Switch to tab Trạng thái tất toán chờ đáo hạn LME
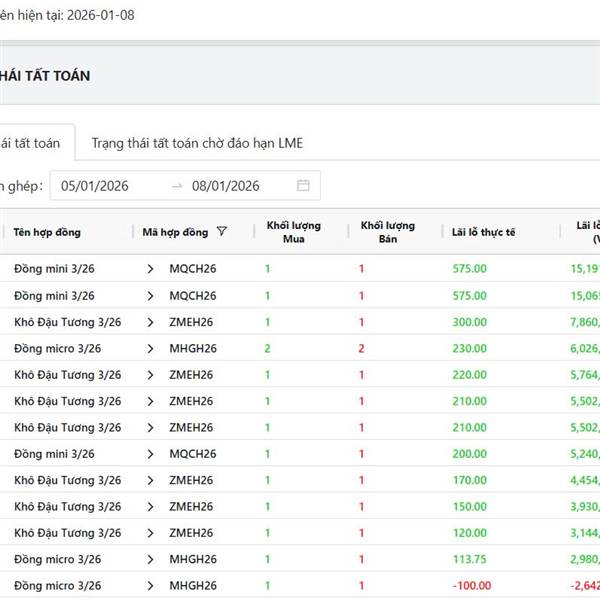This screenshot has height=600, width=600. pyautogui.click(x=197, y=143)
